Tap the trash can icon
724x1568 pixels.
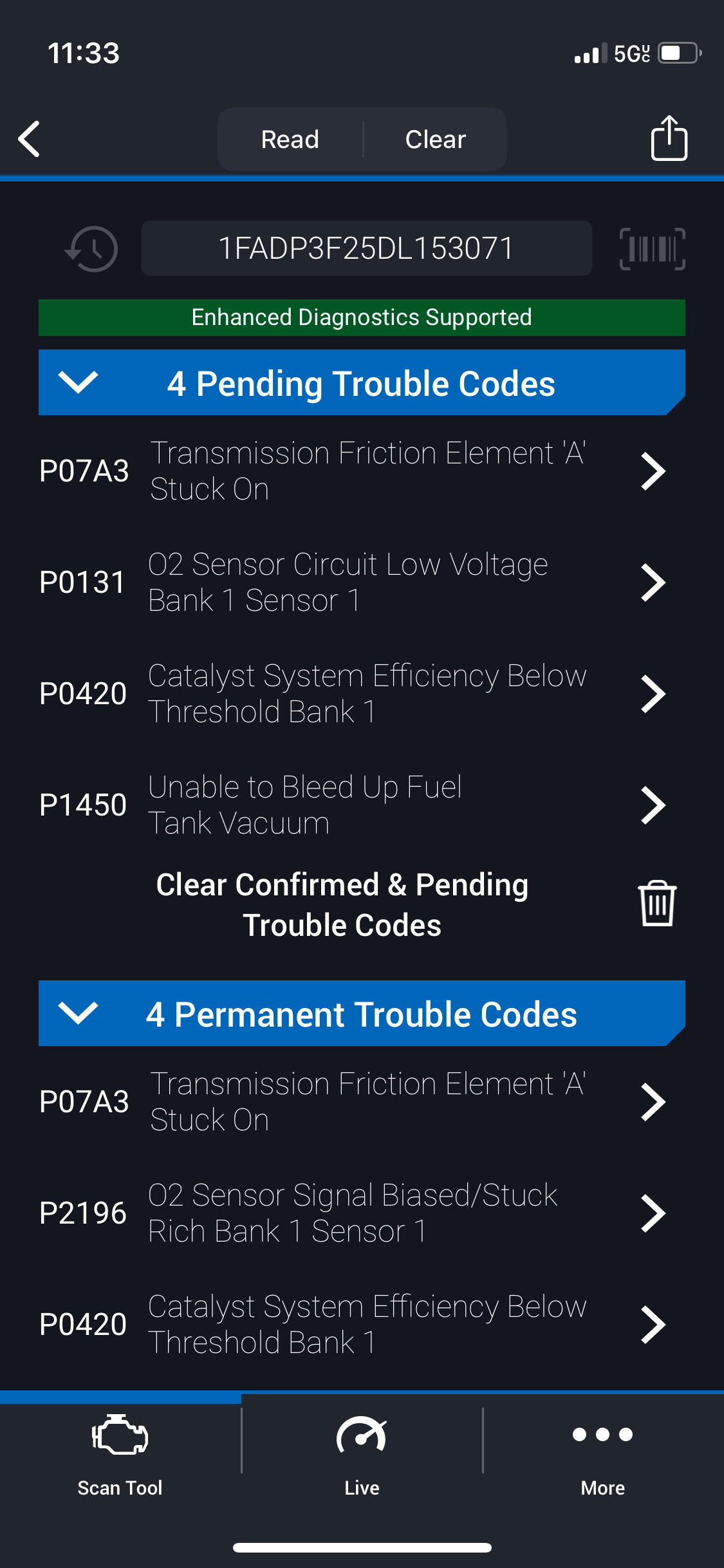pos(656,904)
